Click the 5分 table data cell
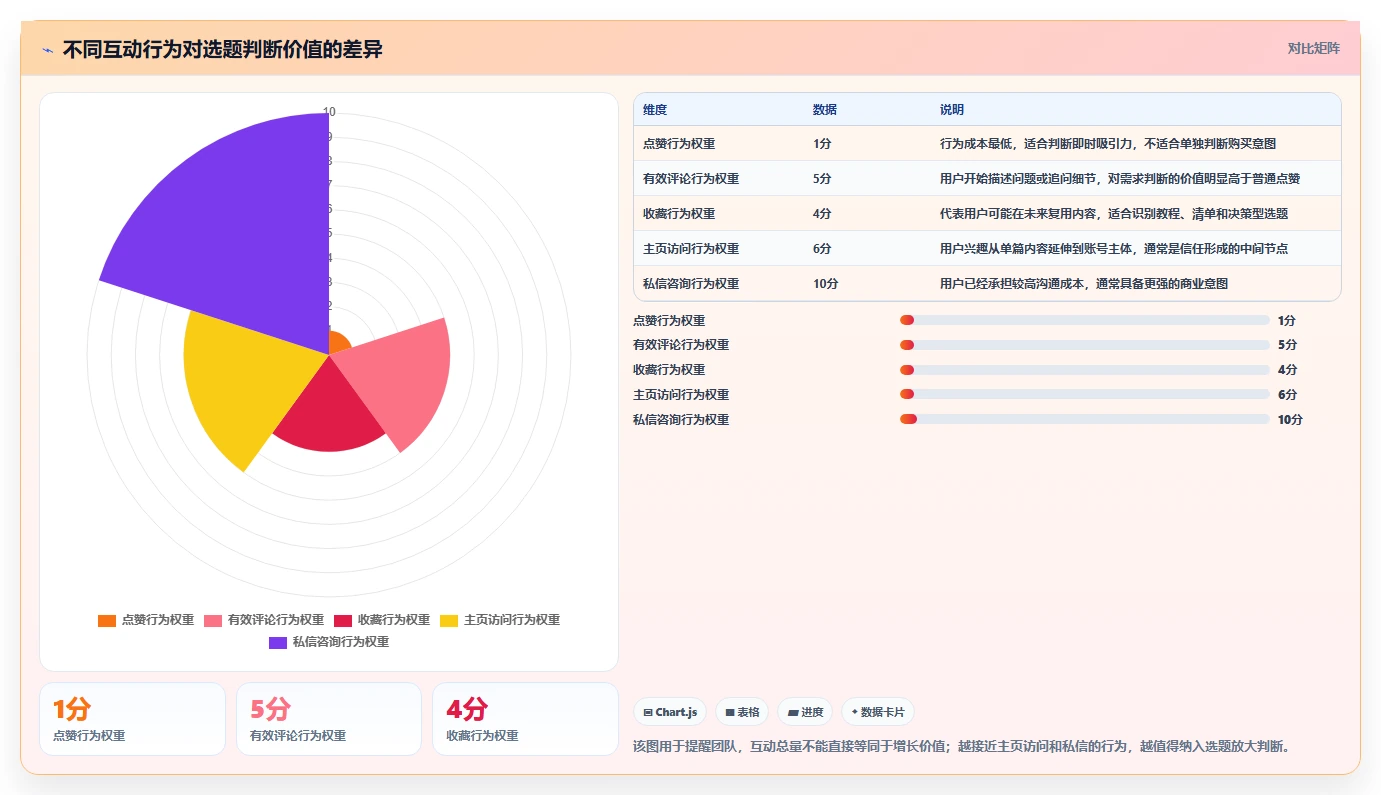Screen dimensions: 1381x795 click(822, 178)
